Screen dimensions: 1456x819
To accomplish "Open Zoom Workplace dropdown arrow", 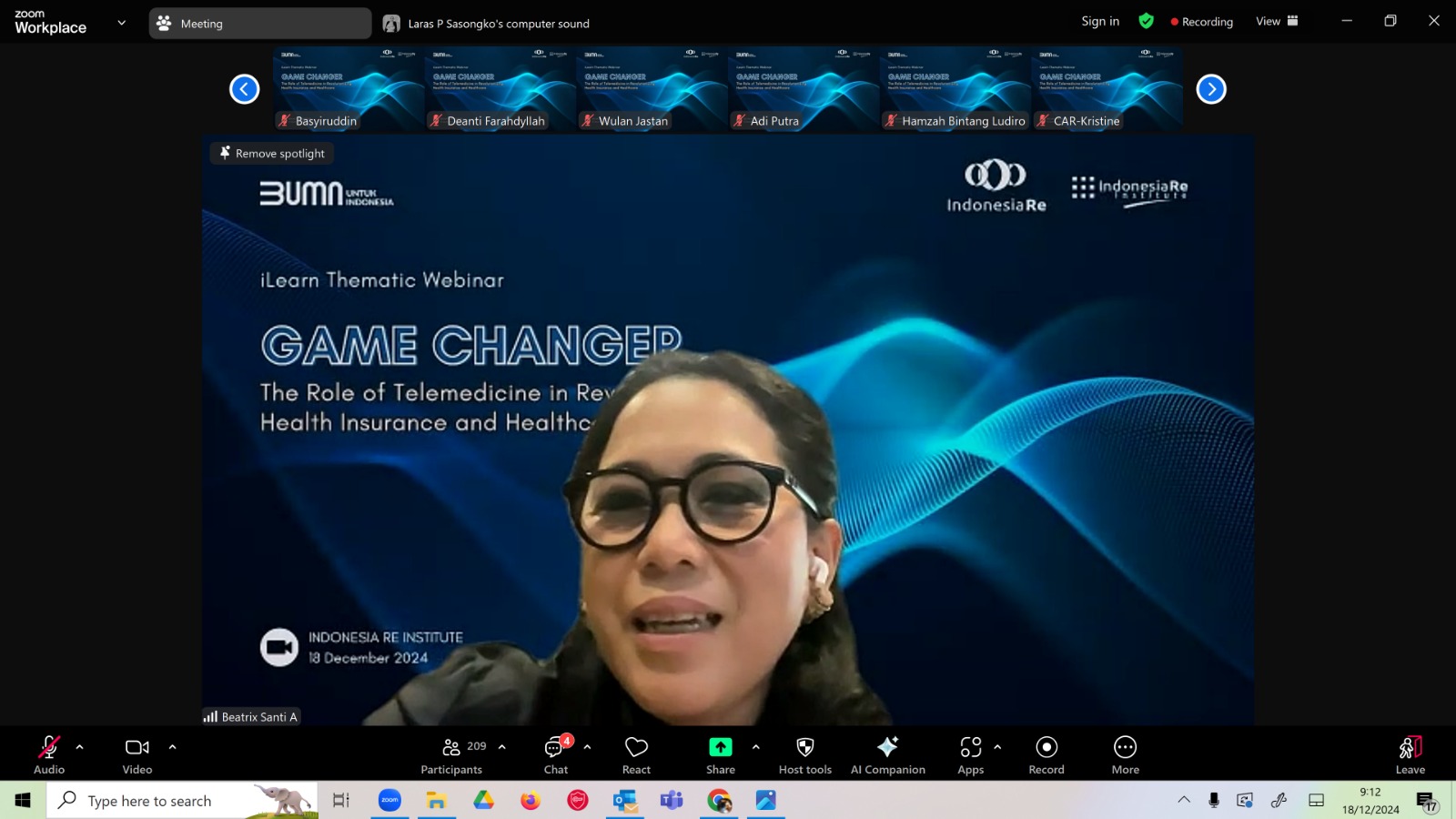I will [122, 23].
